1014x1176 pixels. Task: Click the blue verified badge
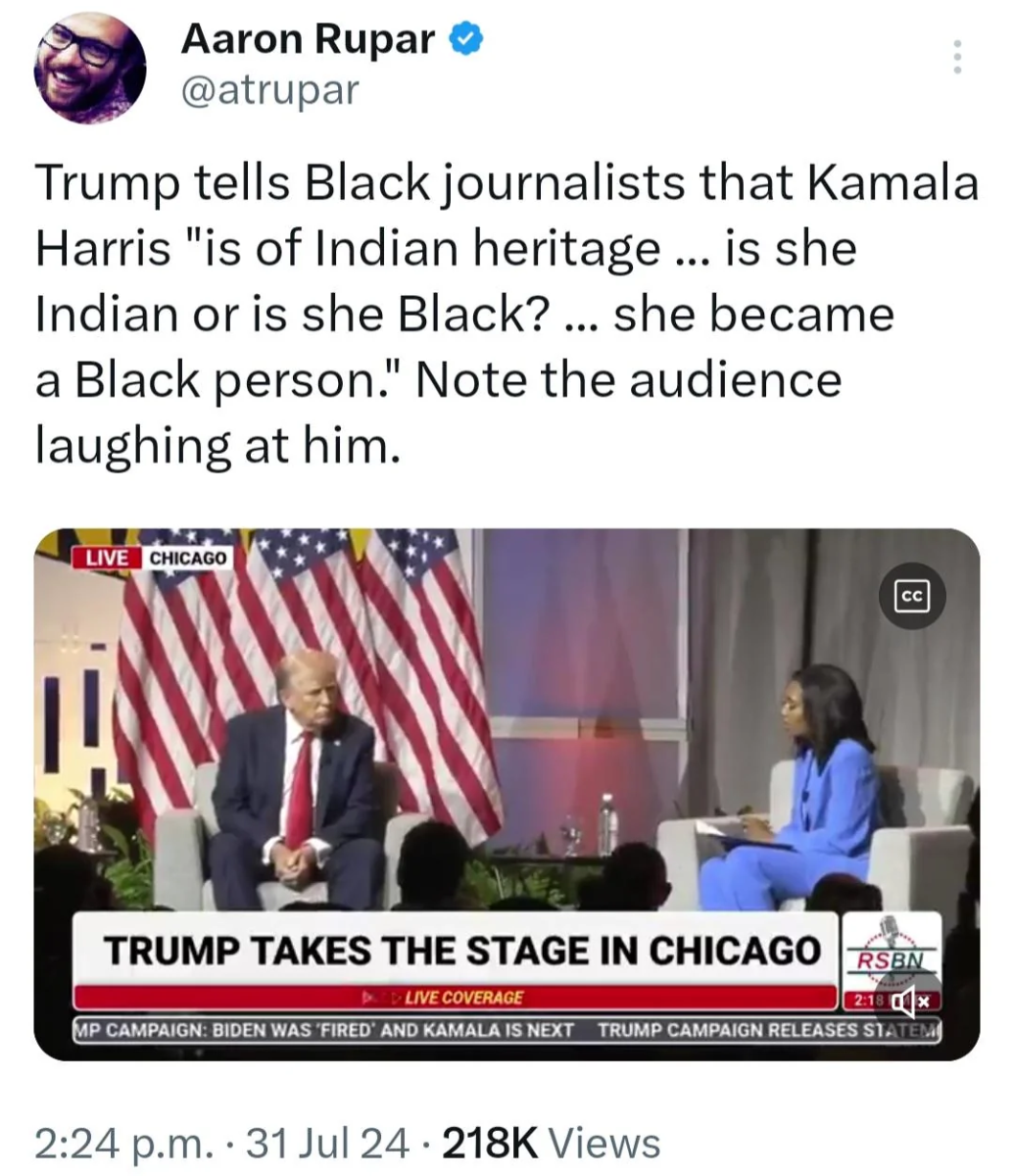click(464, 39)
